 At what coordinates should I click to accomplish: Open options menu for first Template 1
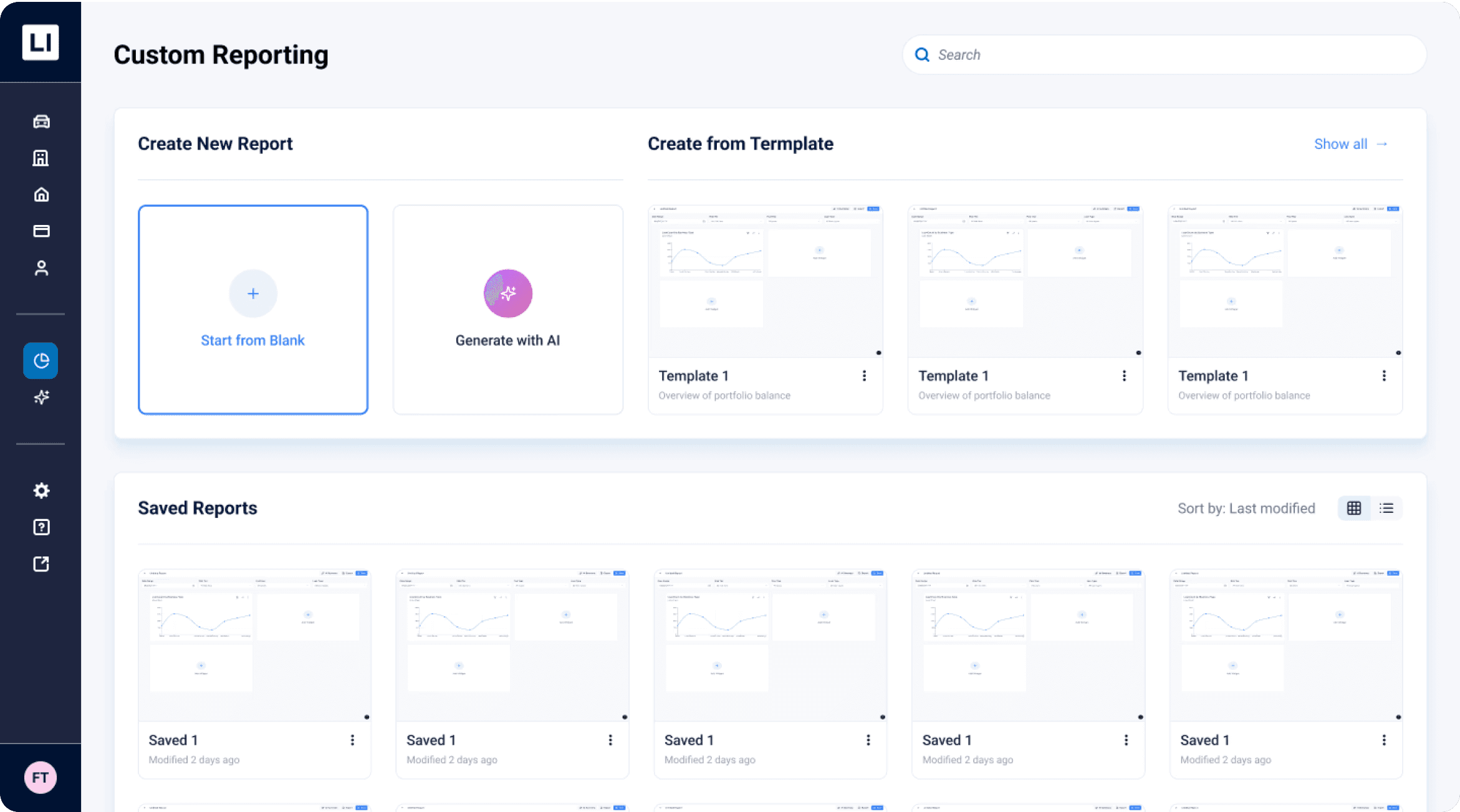coord(864,376)
